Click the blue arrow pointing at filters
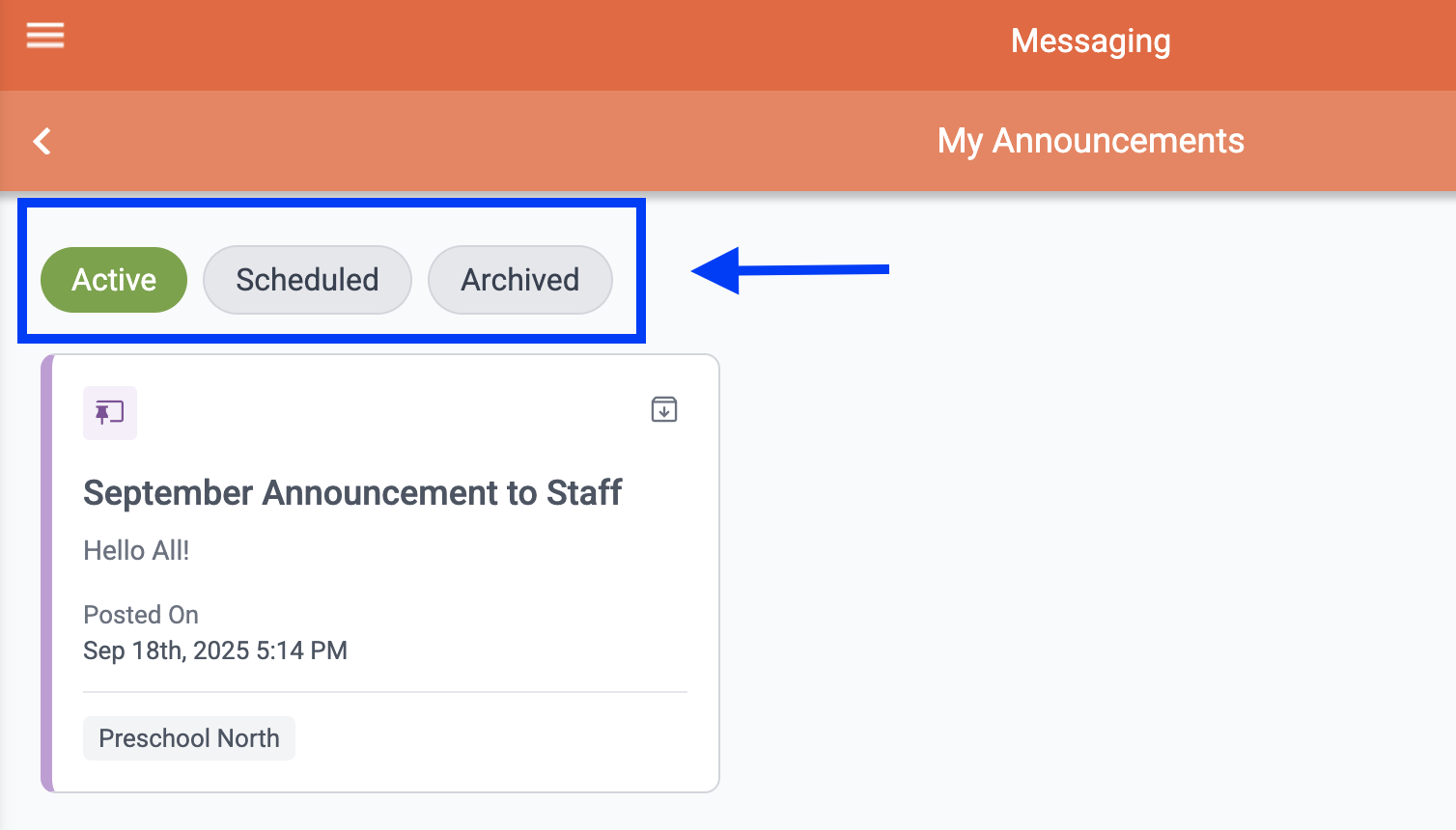Viewport: 1456px width, 830px height. (x=790, y=270)
